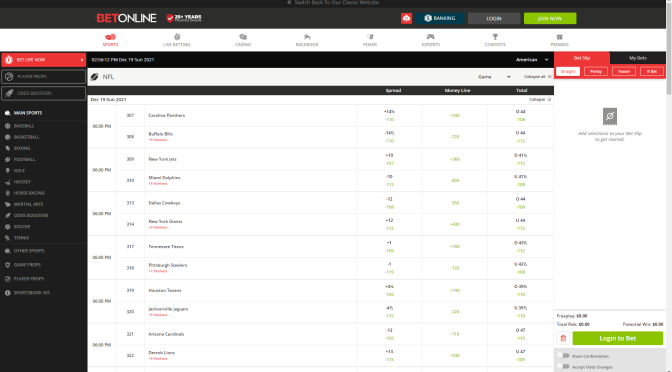Switch to the My Bets tab
Viewport: 672px width, 372px height.
(638, 58)
